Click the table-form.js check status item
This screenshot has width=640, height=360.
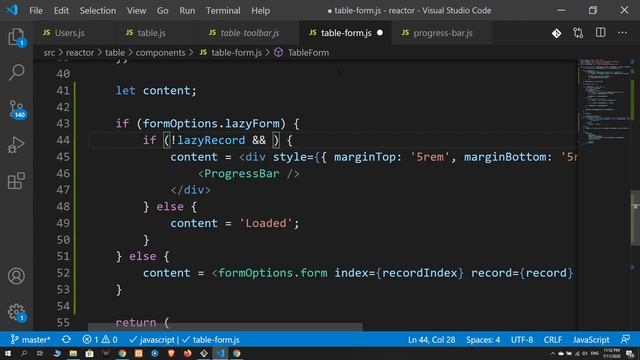click(211, 340)
